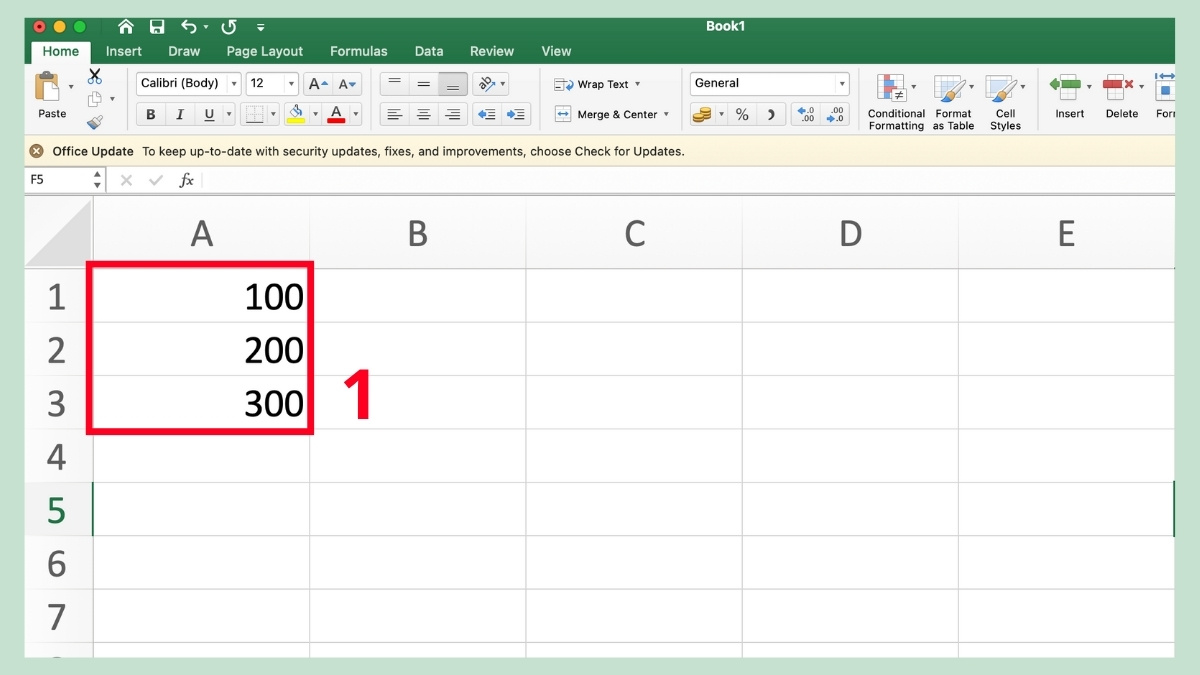Open the Data ribbon tab
Screen dimensions: 1200x675
[428, 51]
